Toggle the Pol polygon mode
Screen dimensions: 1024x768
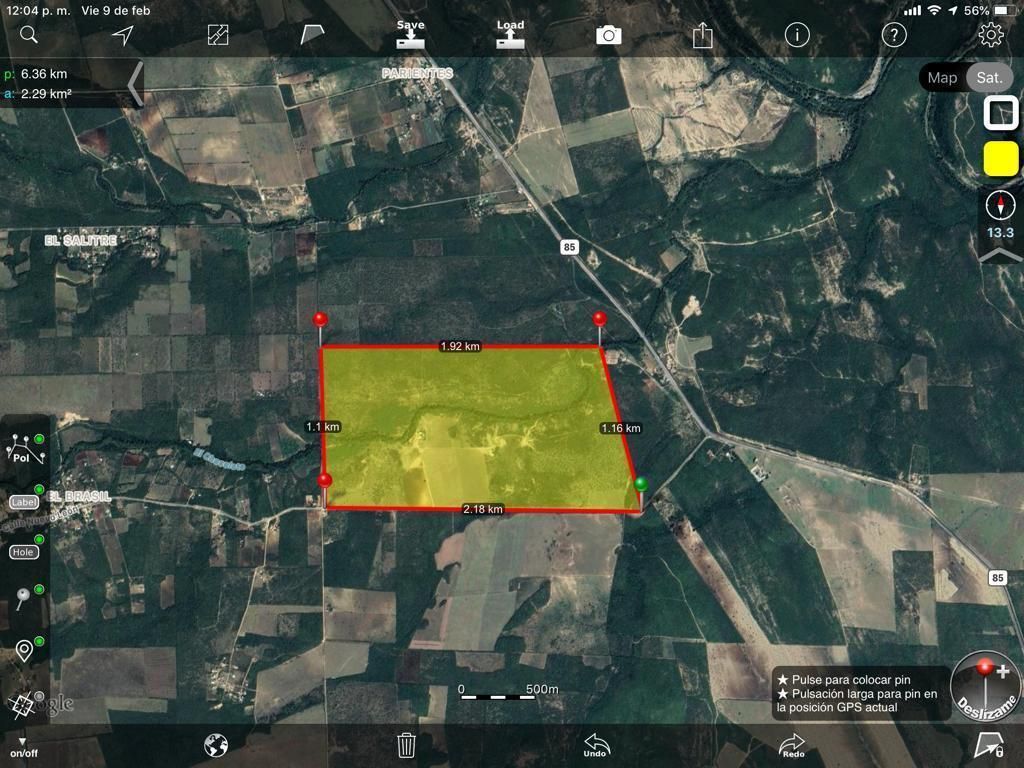pyautogui.click(x=25, y=449)
